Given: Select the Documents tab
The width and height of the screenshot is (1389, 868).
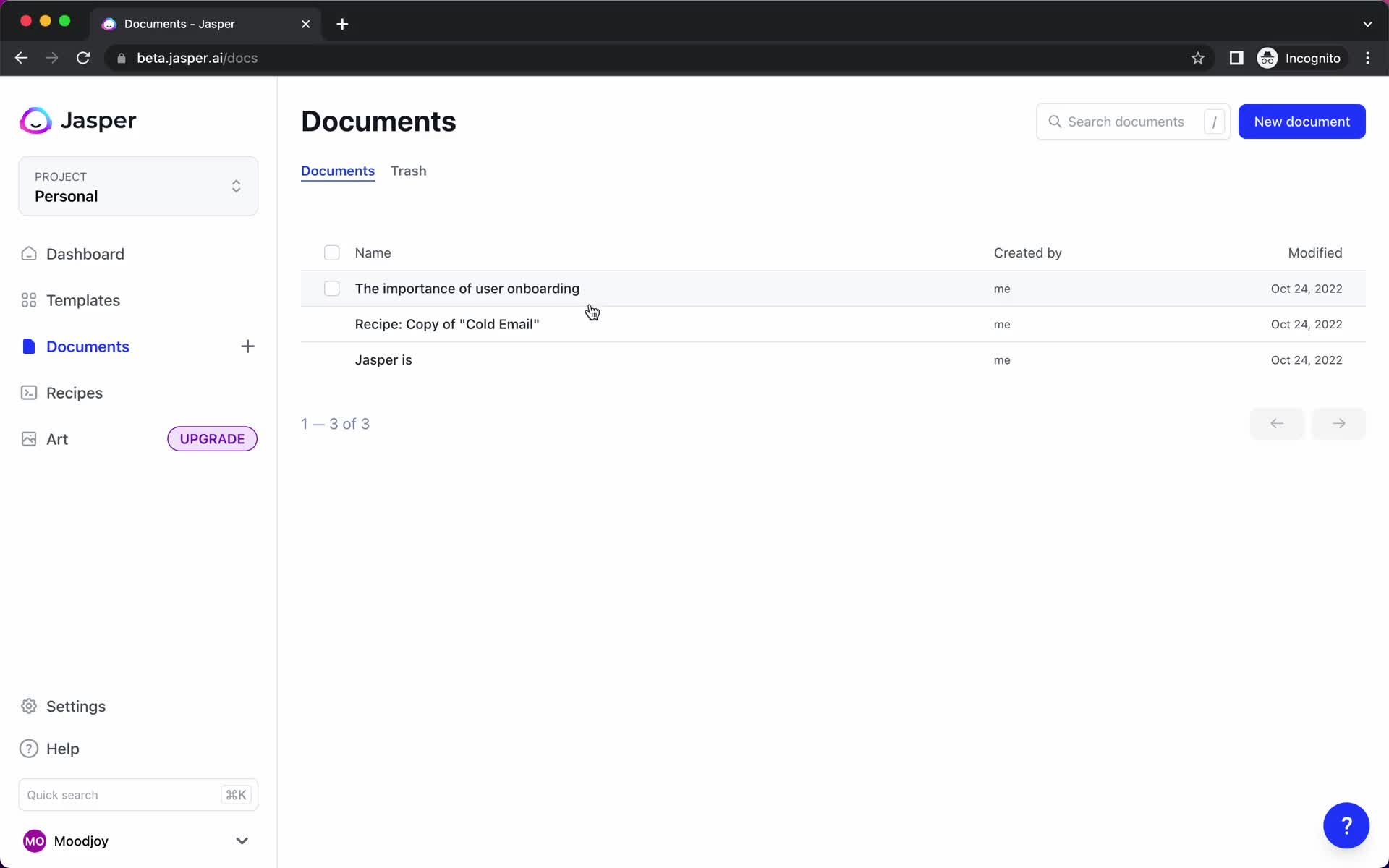Looking at the screenshot, I should click(x=338, y=171).
